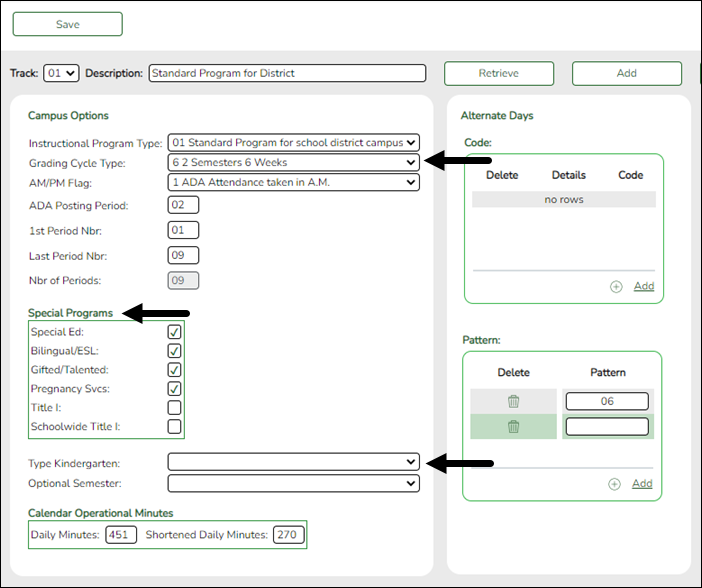Open the Instructional Program Type dropdown
The height and width of the screenshot is (588, 702).
tap(293, 143)
